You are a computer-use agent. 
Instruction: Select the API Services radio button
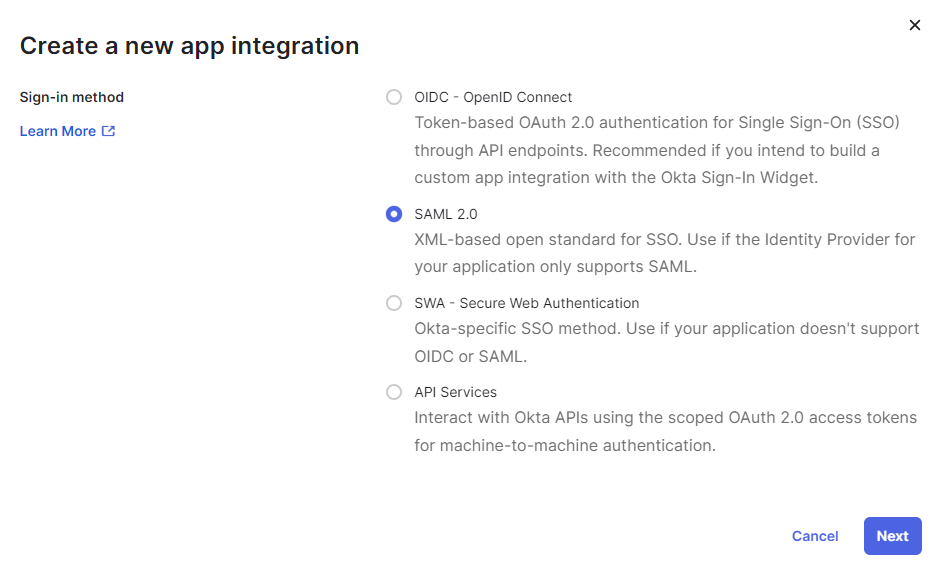[x=394, y=392]
